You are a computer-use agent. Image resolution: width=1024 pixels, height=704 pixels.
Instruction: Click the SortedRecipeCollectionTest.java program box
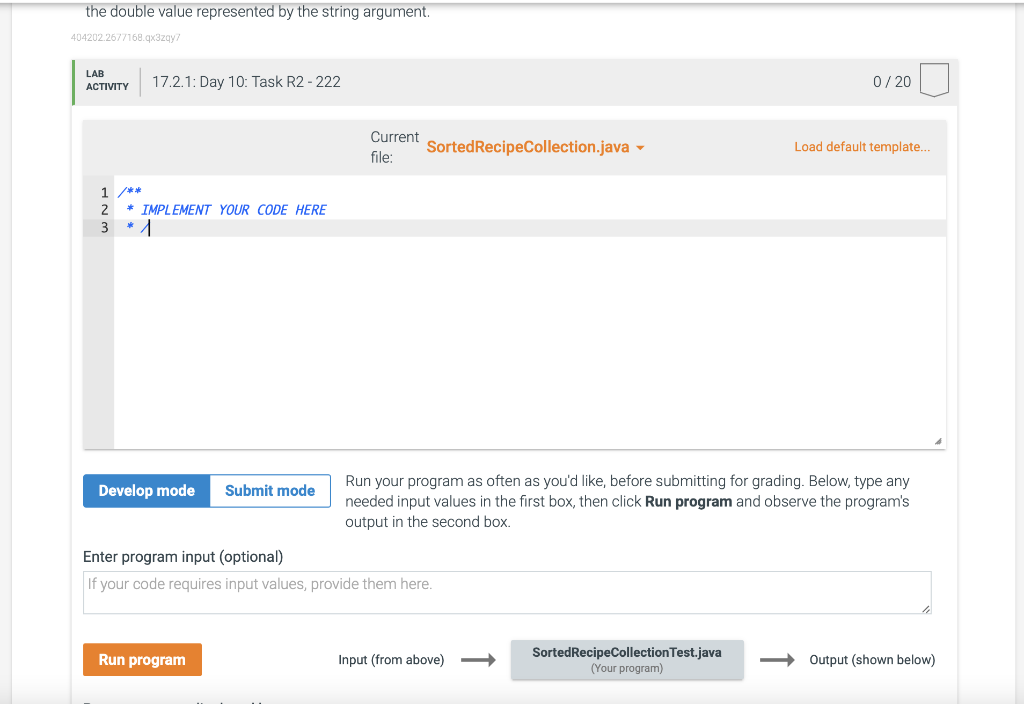(627, 660)
